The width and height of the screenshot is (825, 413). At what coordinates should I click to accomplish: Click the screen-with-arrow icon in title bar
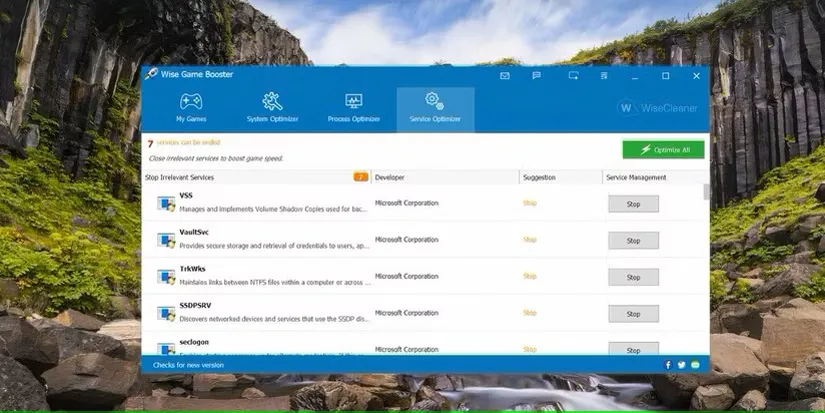coord(574,76)
